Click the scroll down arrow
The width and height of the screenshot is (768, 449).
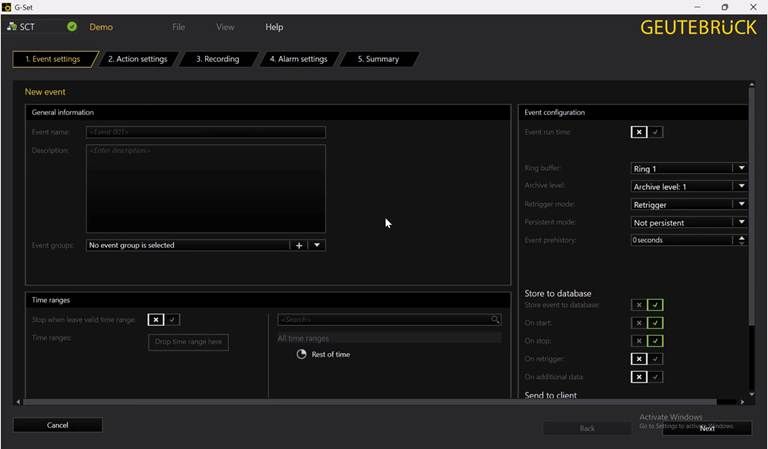point(752,394)
